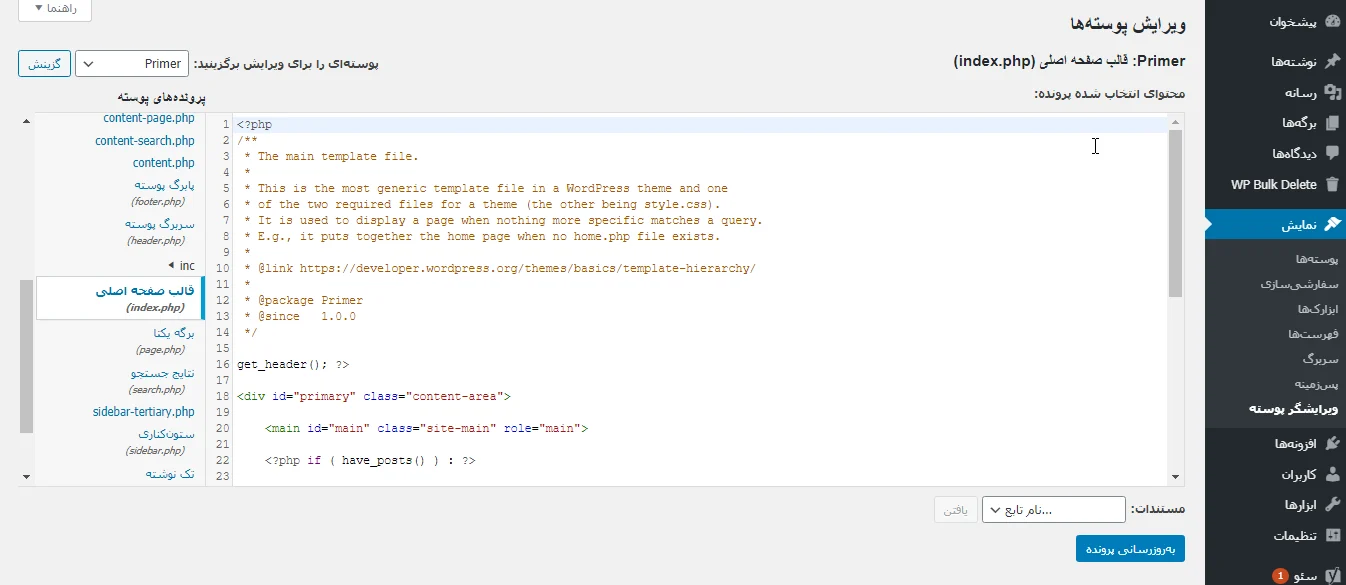Click the code editor vertical scrollbar thumb
The width and height of the screenshot is (1346, 585).
pyautogui.click(x=1176, y=212)
